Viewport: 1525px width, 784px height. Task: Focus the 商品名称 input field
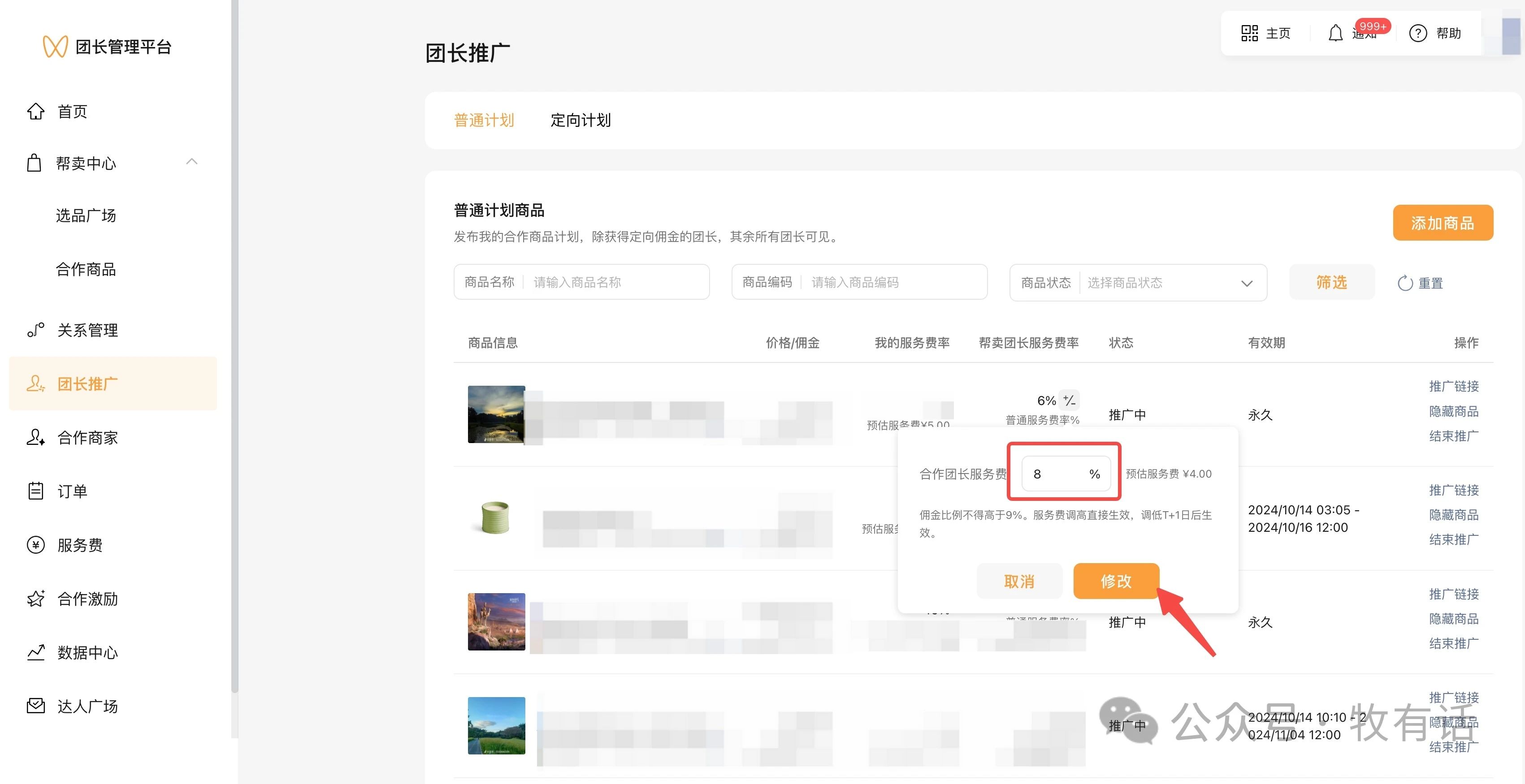[581, 282]
